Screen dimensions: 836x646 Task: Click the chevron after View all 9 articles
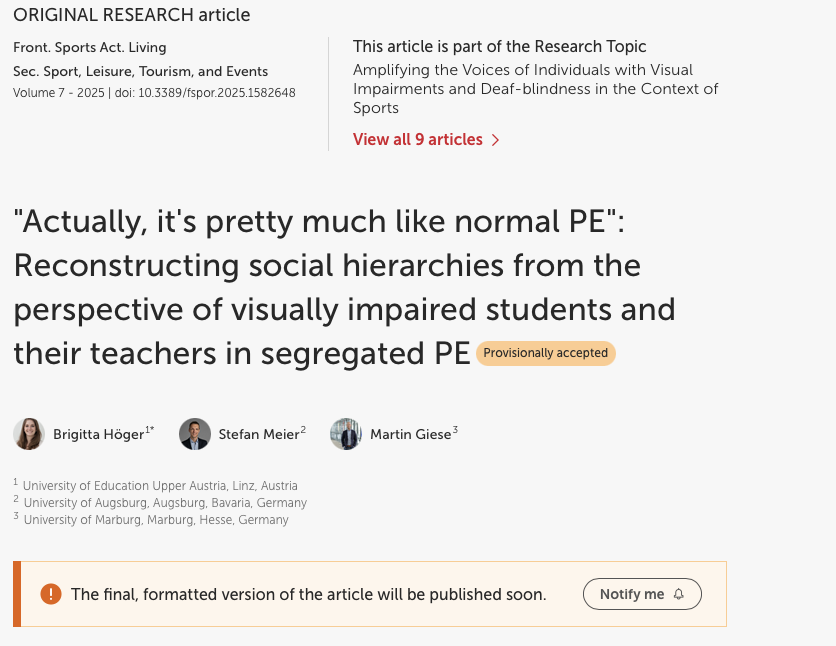pos(495,140)
